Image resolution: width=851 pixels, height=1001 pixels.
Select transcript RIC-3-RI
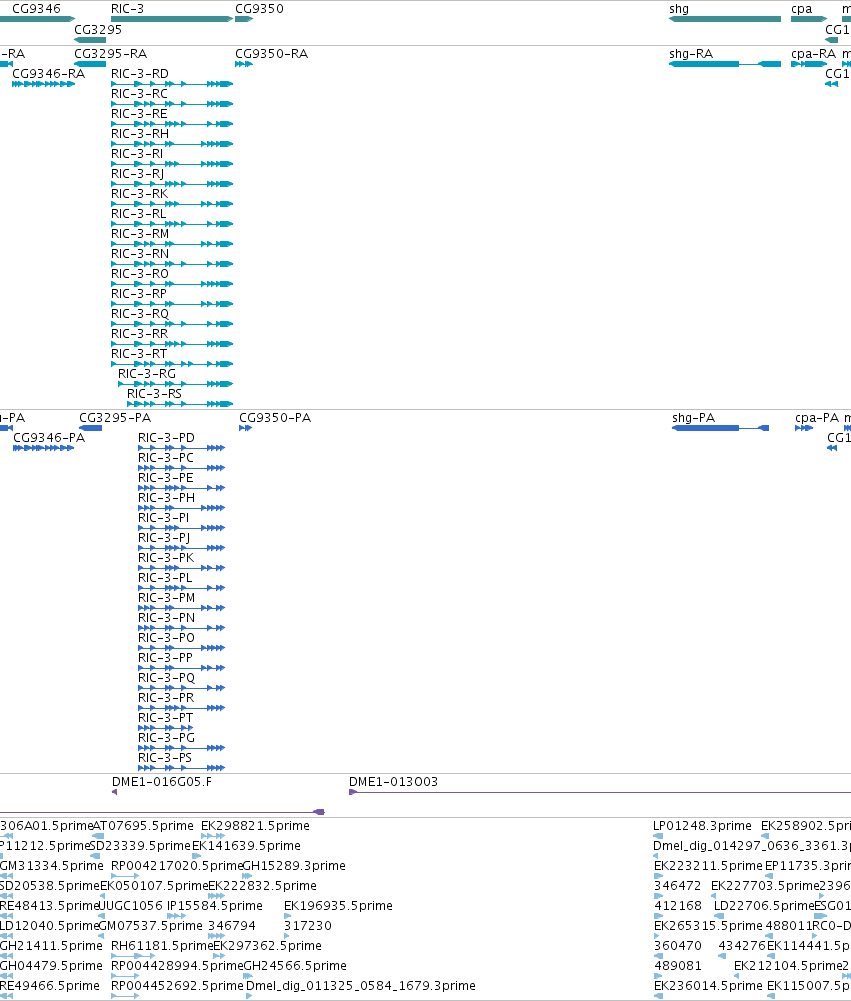tap(172, 163)
